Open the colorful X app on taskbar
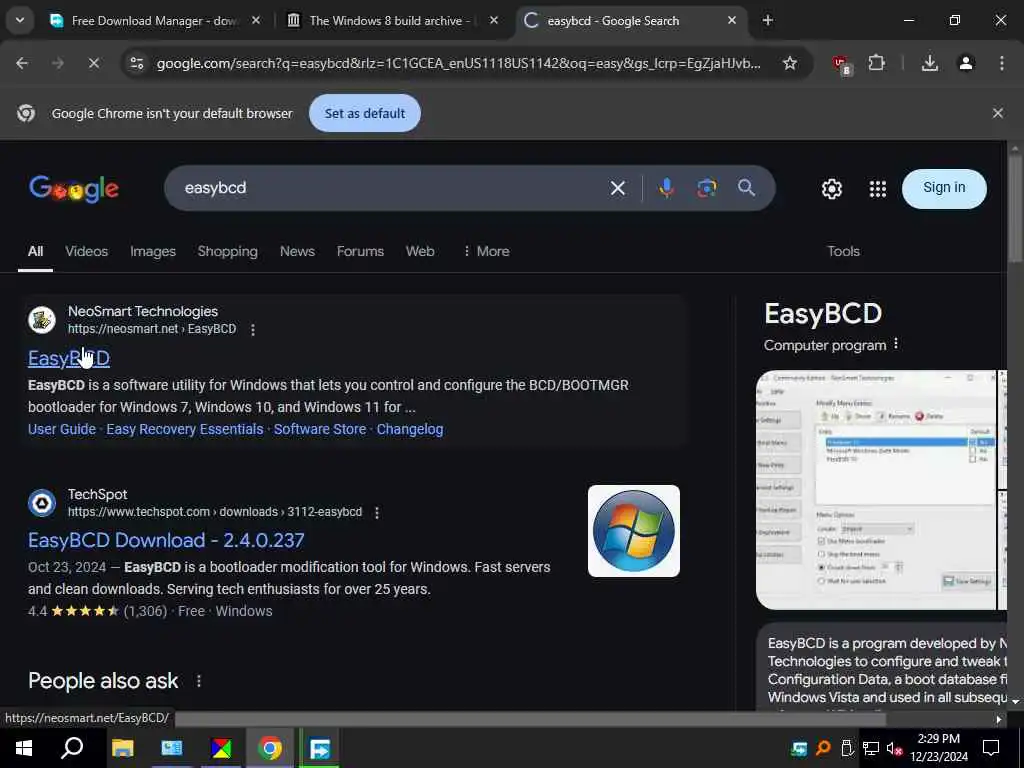 coord(221,748)
